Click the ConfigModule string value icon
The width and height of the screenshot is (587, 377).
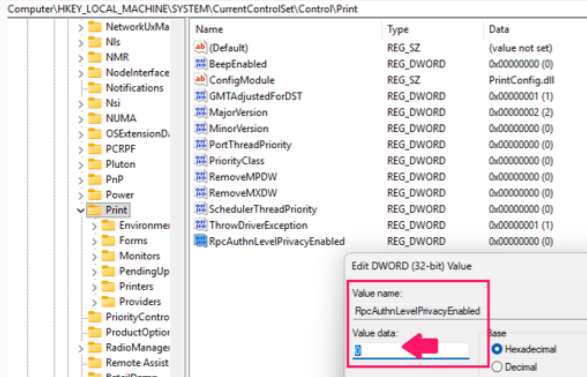(x=200, y=80)
